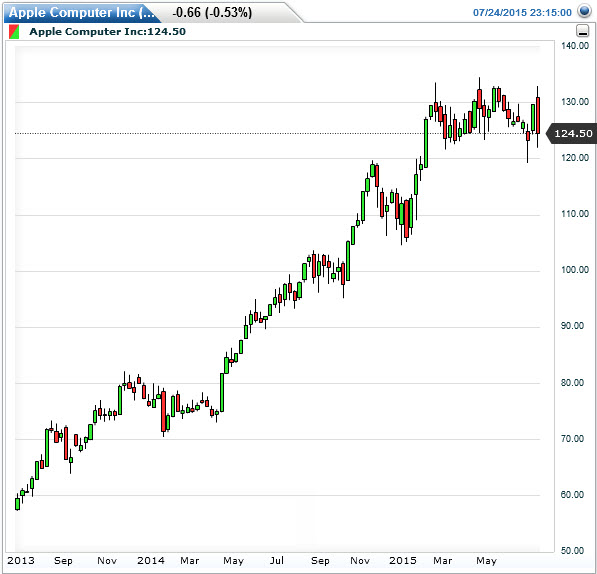The height and width of the screenshot is (574, 597).
Task: Click the 124.50 current price marker
Action: pyautogui.click(x=572, y=134)
